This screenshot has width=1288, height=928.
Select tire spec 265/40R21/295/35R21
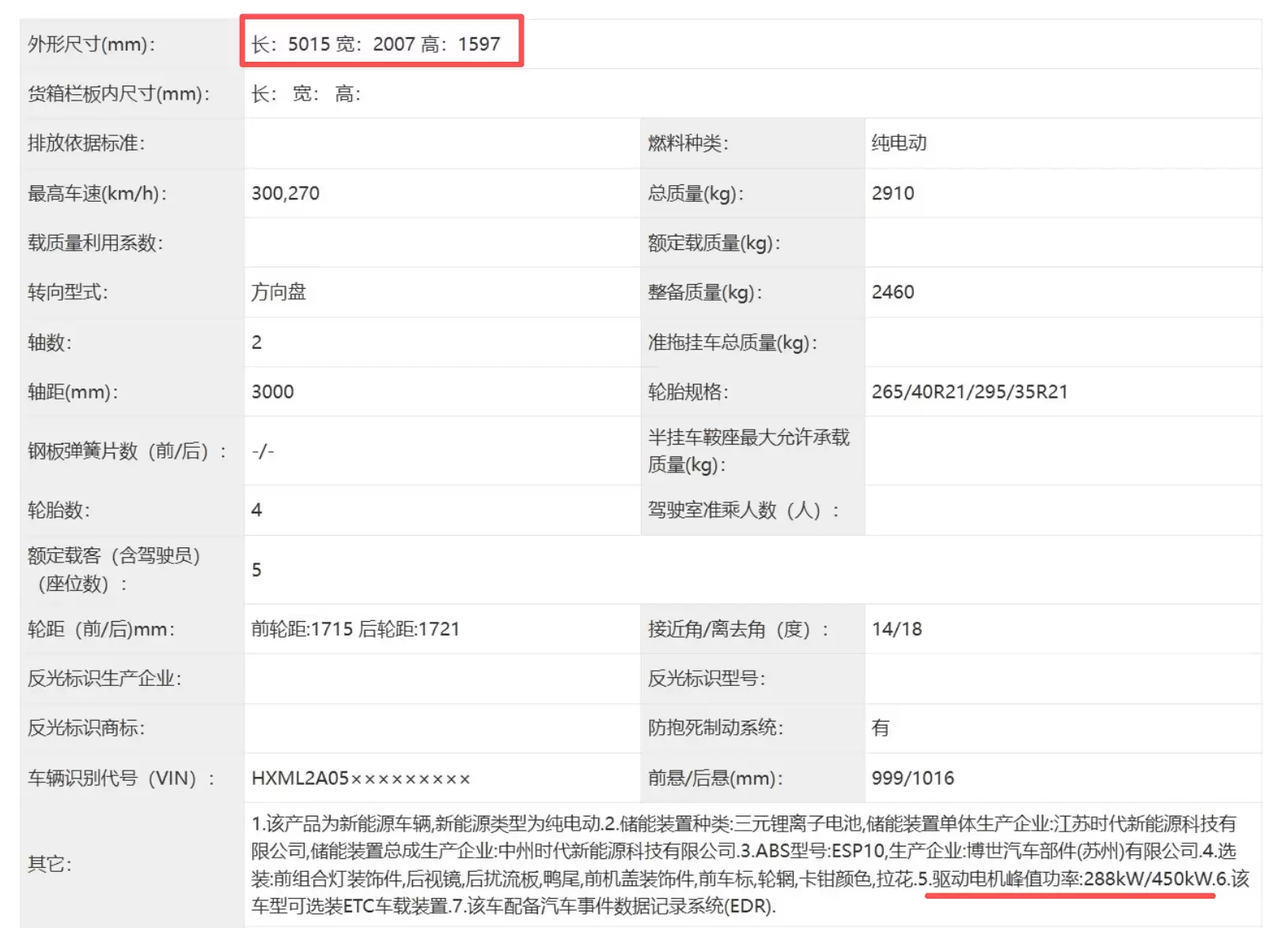pyautogui.click(x=969, y=392)
